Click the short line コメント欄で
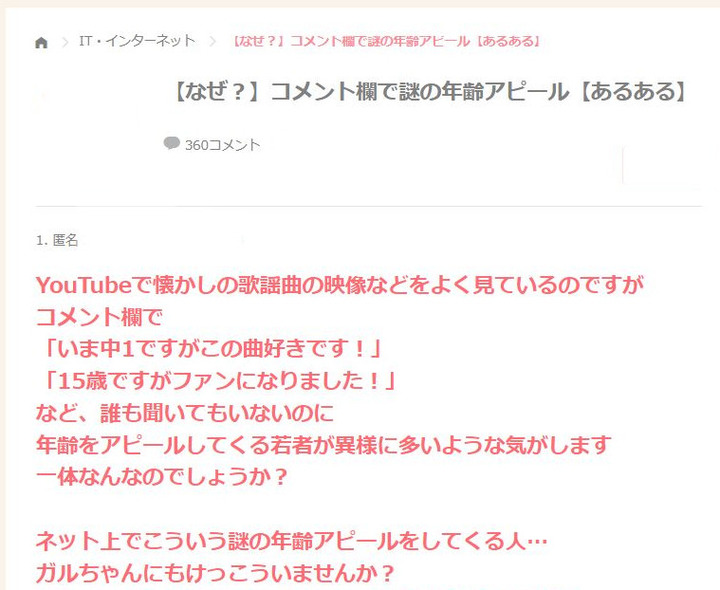The height and width of the screenshot is (590, 720). pyautogui.click(x=99, y=317)
